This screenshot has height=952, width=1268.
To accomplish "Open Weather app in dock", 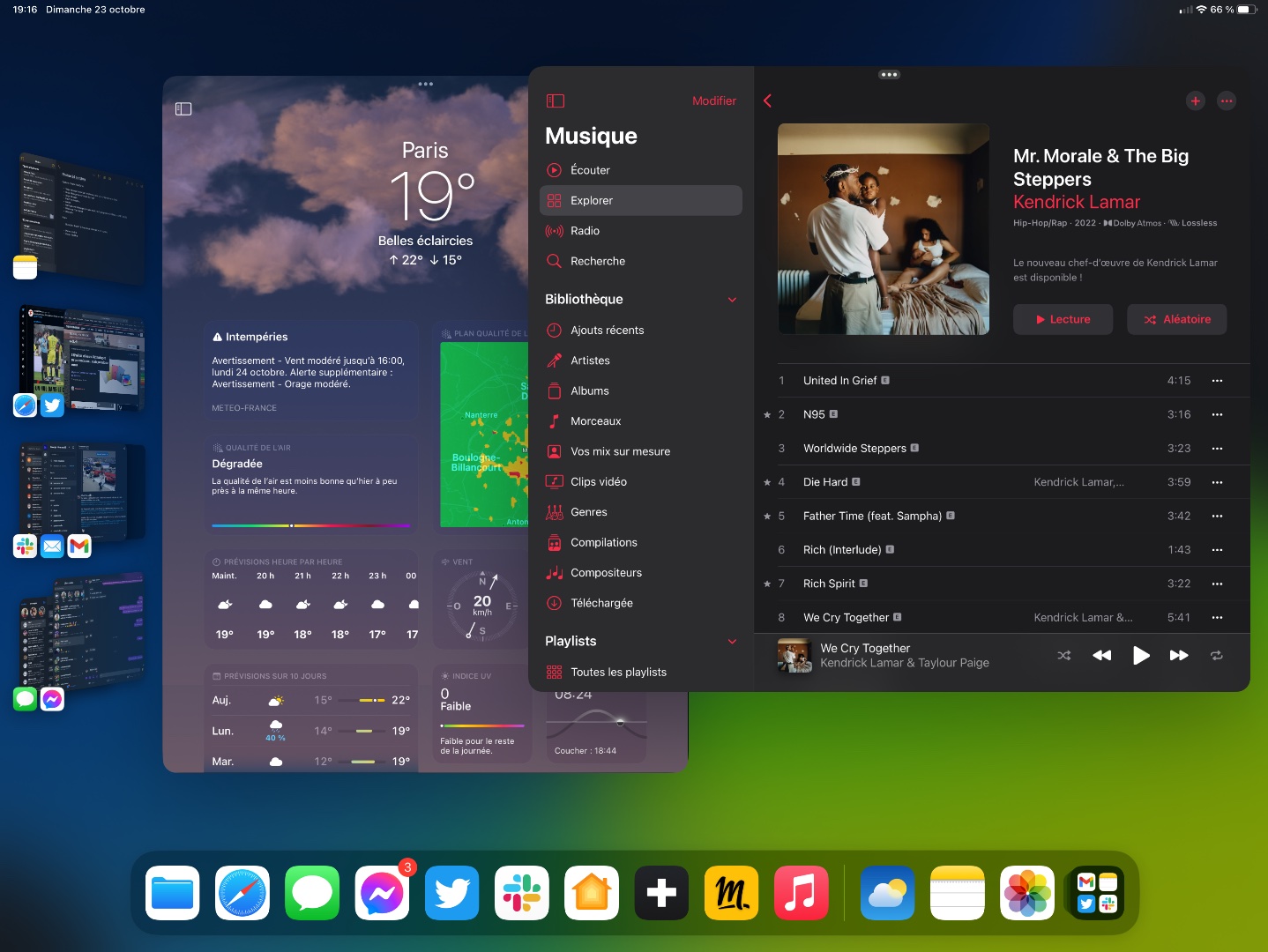I will pyautogui.click(x=888, y=893).
